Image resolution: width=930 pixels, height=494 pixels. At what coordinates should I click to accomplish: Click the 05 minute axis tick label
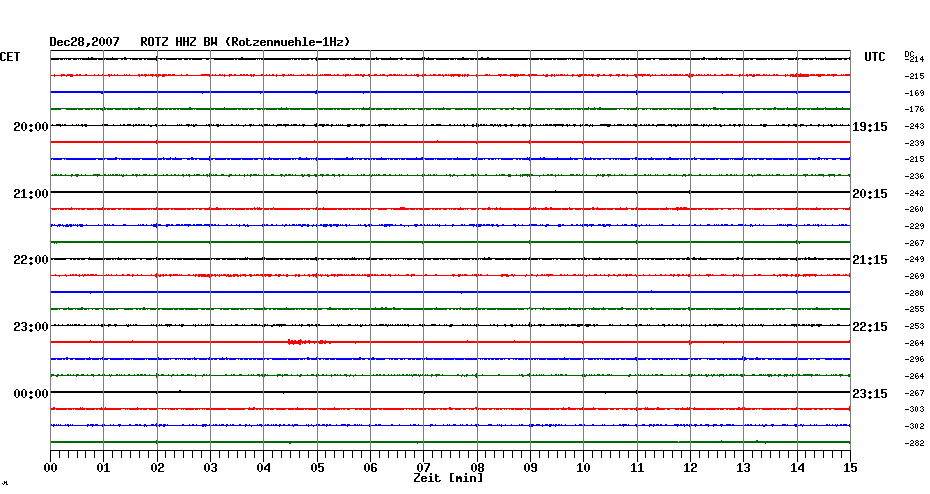point(317,468)
